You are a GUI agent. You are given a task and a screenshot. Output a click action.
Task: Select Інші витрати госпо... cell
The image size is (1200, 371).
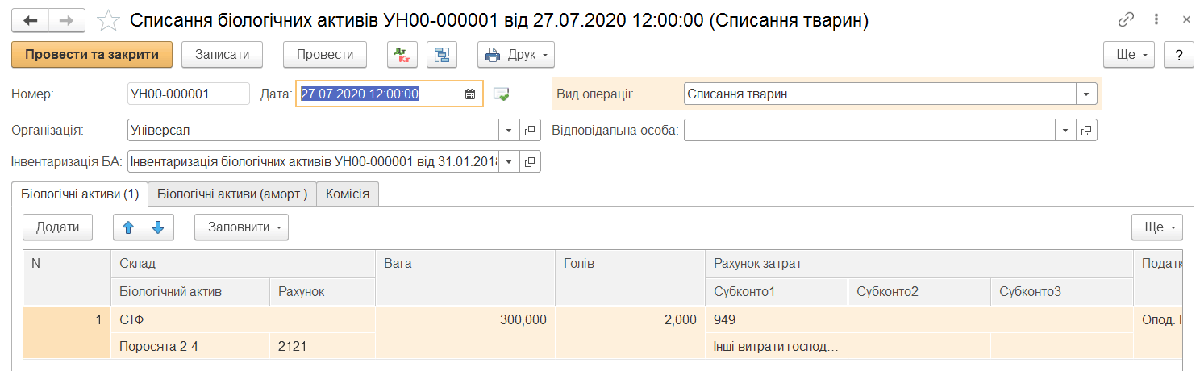[776, 346]
